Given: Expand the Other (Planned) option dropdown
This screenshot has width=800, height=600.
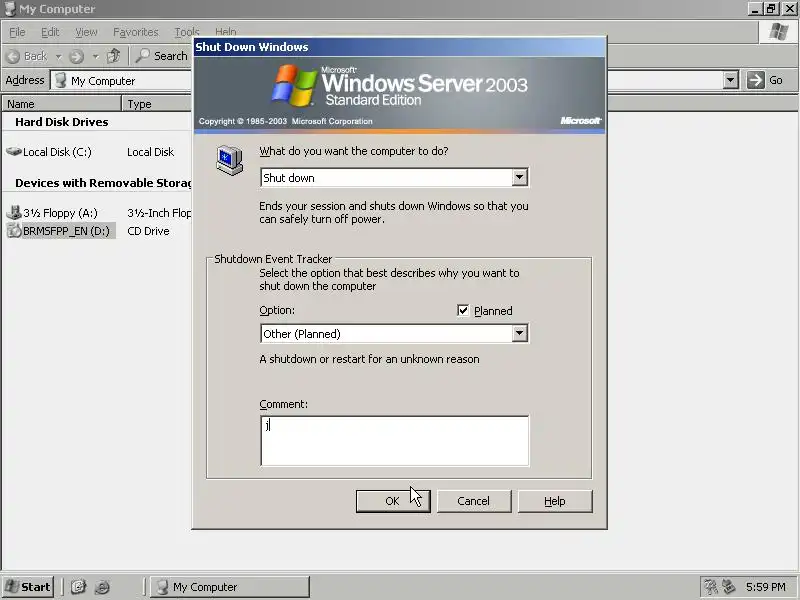Looking at the screenshot, I should (x=519, y=334).
